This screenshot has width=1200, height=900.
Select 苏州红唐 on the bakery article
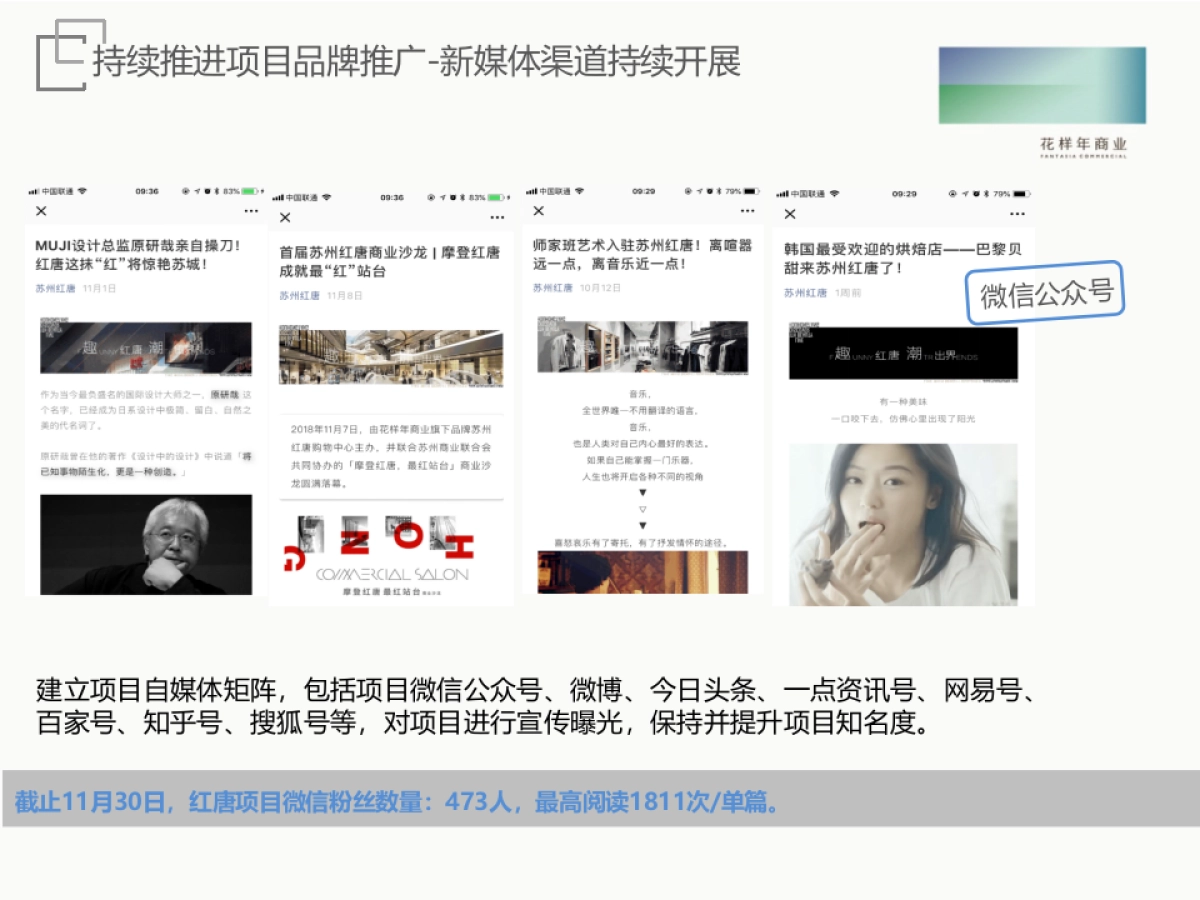click(805, 294)
